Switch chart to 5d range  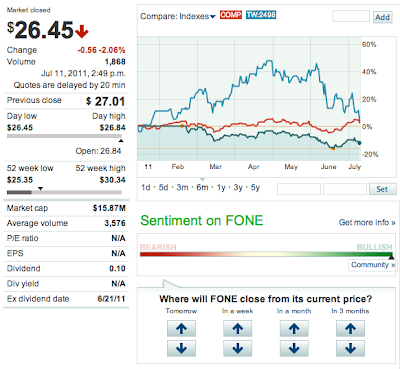(163, 188)
